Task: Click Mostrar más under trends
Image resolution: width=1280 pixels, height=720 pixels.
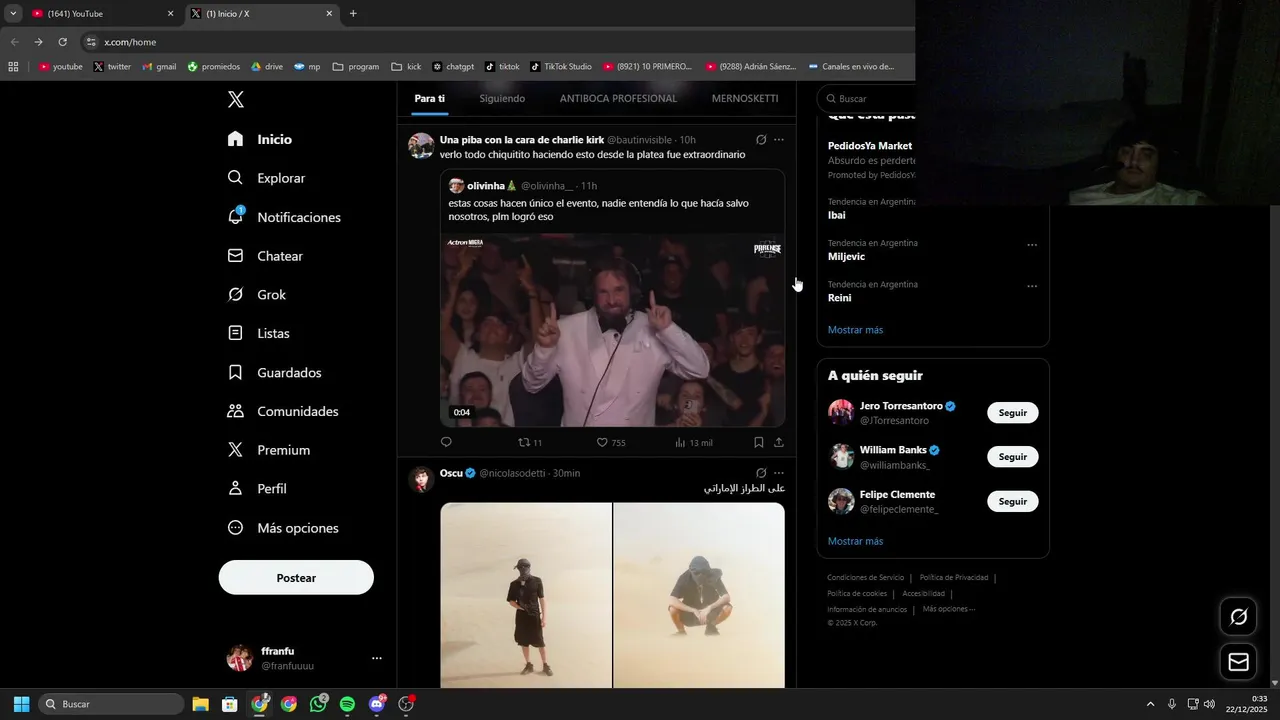Action: coord(855,330)
